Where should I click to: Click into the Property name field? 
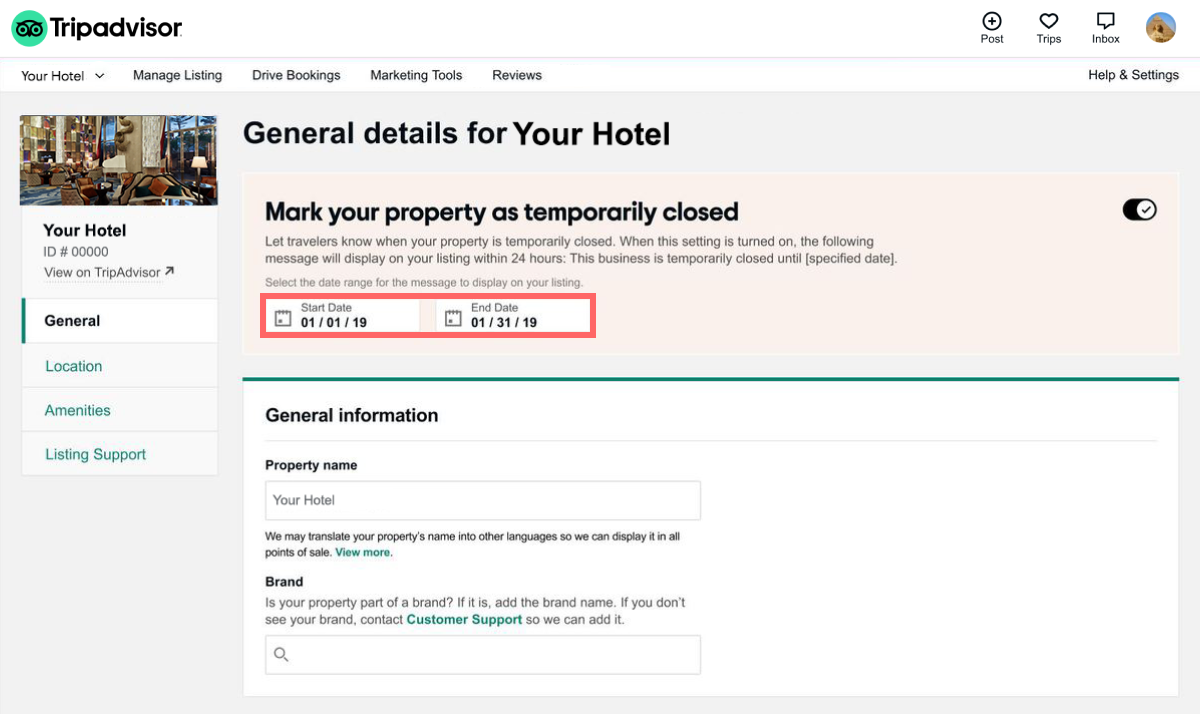pyautogui.click(x=482, y=500)
